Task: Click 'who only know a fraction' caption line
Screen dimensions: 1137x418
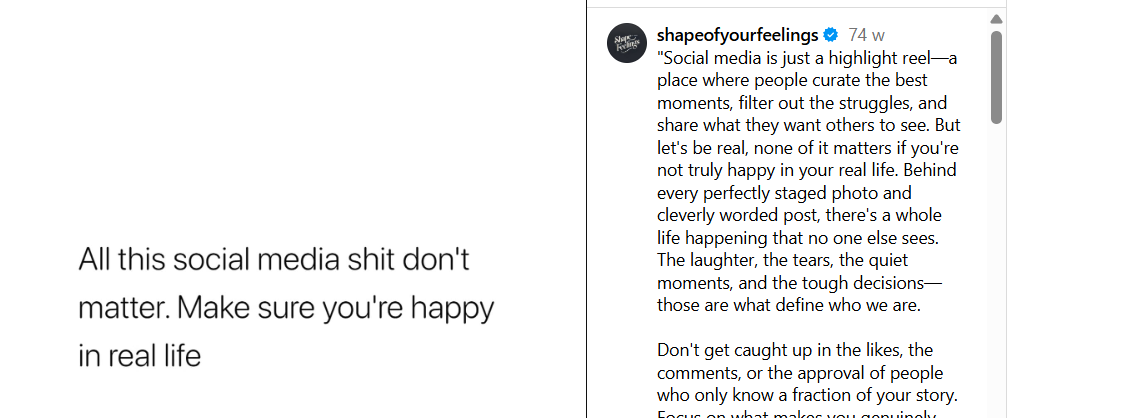Action: tap(807, 395)
